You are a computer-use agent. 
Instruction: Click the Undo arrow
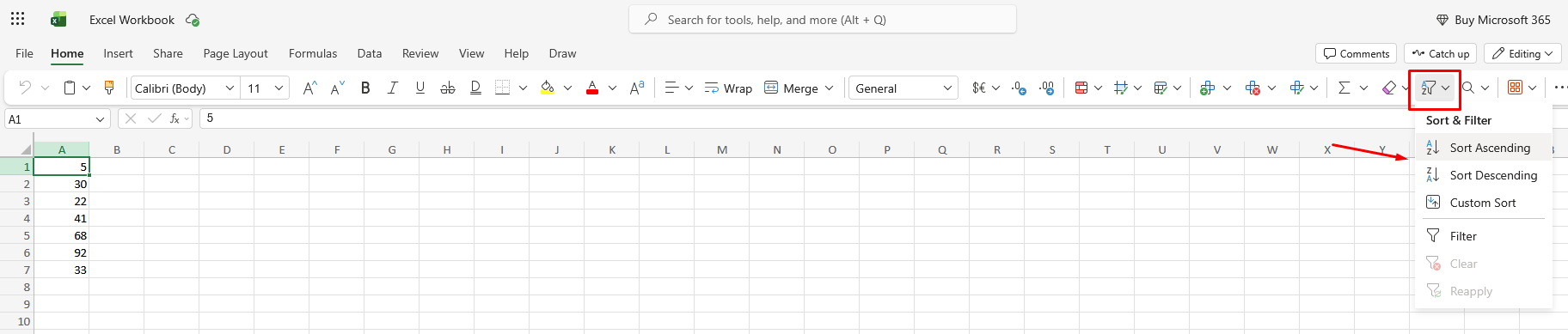[x=25, y=88]
